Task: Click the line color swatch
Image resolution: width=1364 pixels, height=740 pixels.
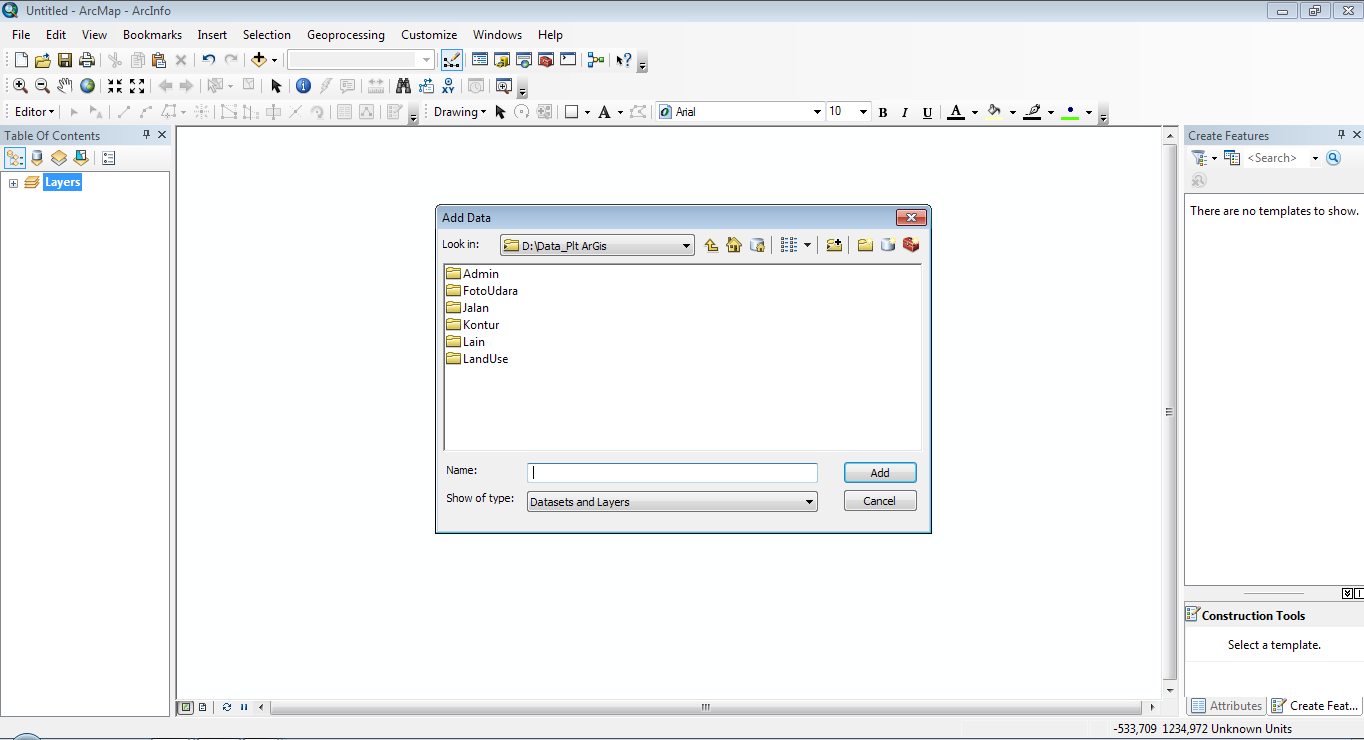Action: 1033,112
